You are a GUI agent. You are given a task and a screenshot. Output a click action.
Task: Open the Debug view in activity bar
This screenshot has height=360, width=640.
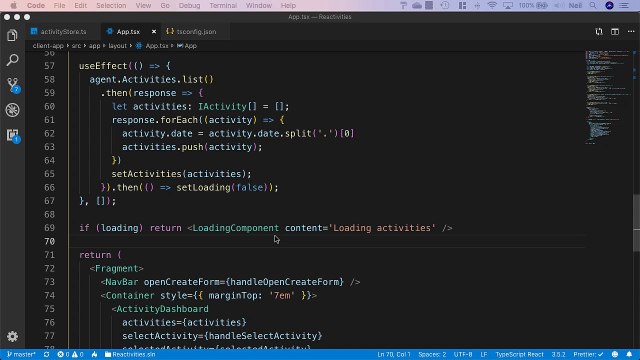(x=12, y=110)
